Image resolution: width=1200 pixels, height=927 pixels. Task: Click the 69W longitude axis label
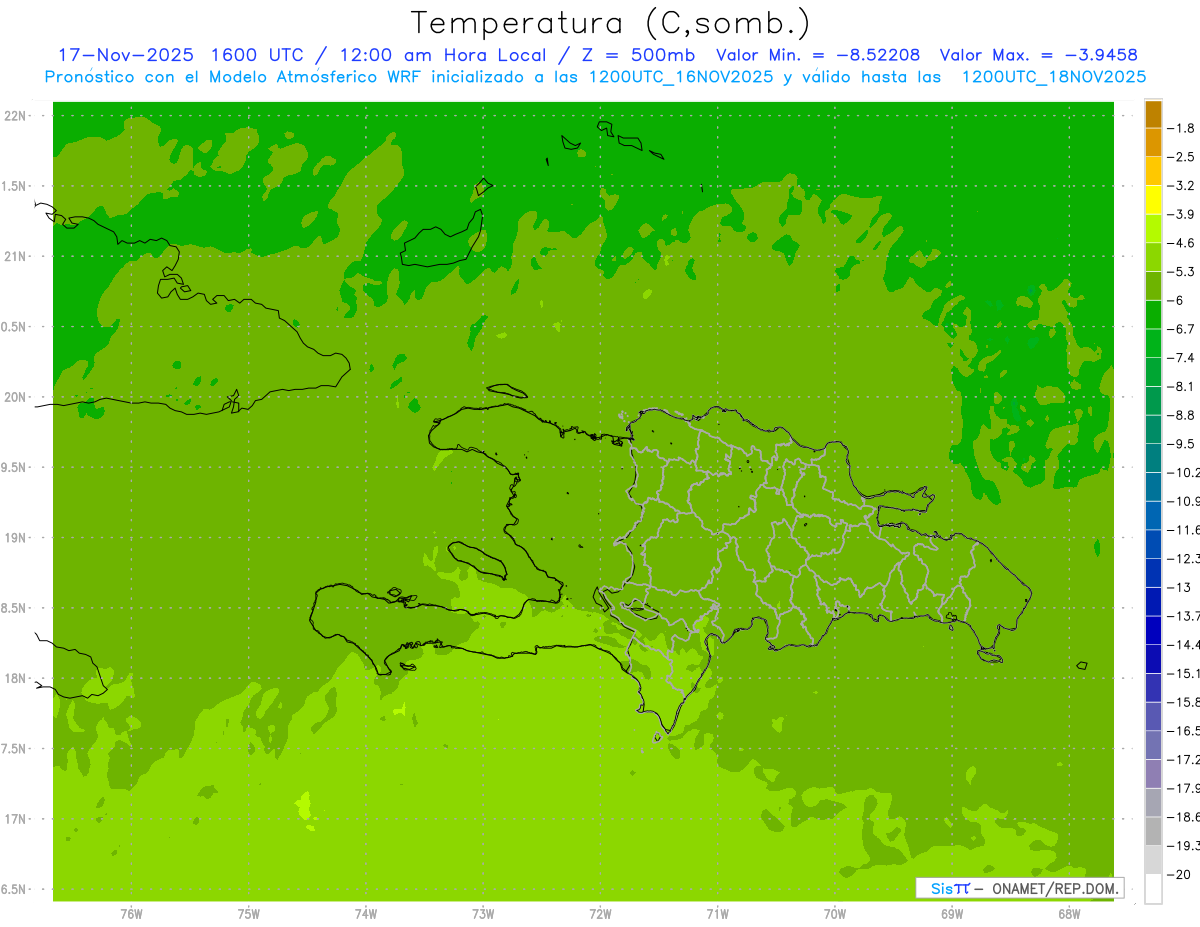(952, 914)
